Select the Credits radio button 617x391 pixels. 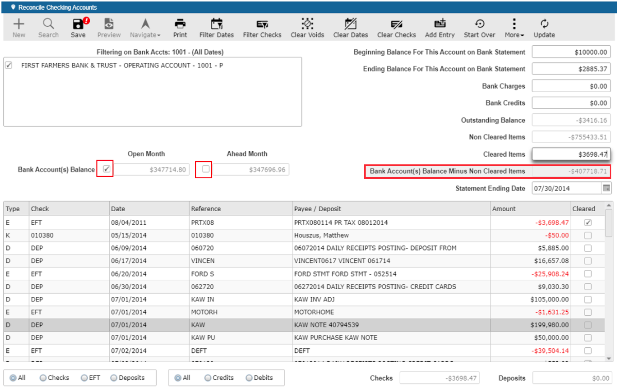pos(208,378)
